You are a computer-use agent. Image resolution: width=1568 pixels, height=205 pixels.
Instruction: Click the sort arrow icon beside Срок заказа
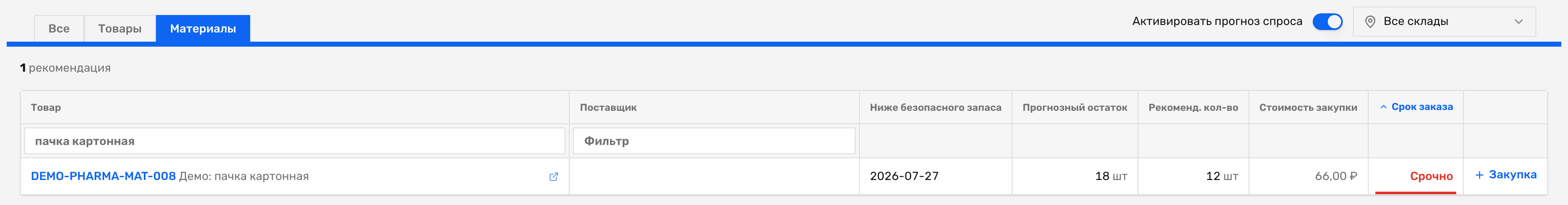[x=1383, y=107]
